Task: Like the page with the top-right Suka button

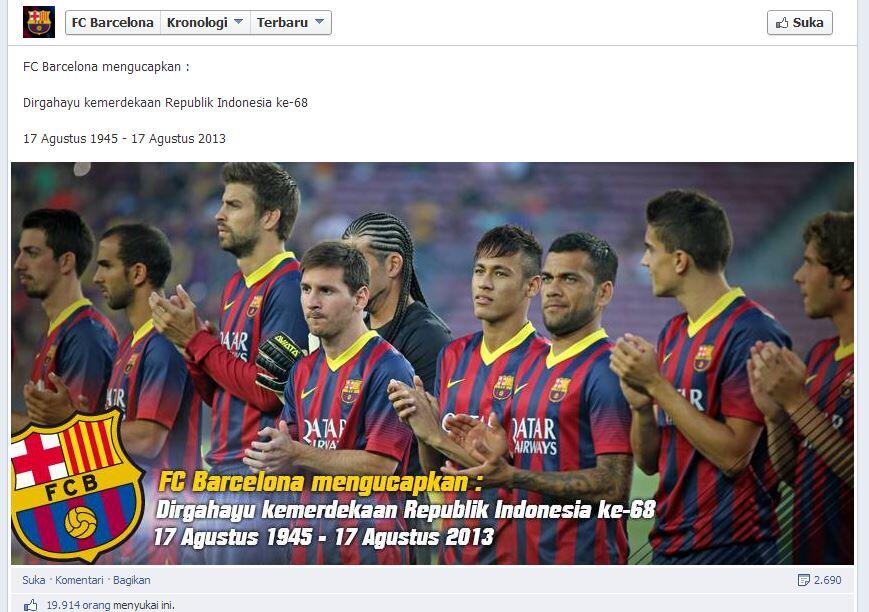Action: tap(800, 23)
